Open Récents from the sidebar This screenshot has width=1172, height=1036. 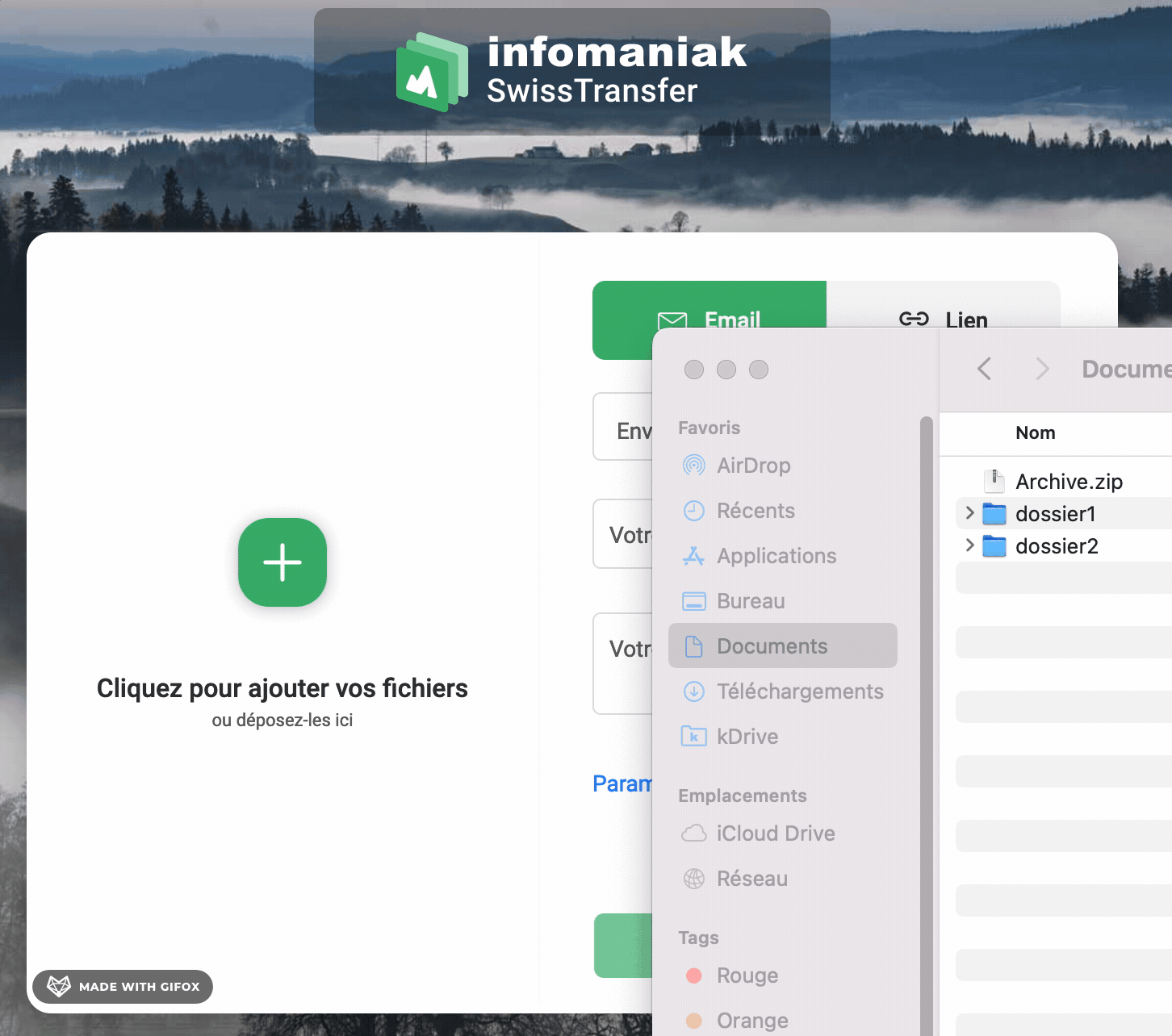756,510
